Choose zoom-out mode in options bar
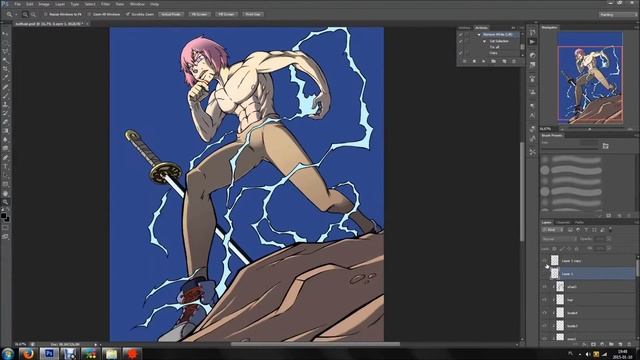This screenshot has width=640, height=360. point(33,14)
